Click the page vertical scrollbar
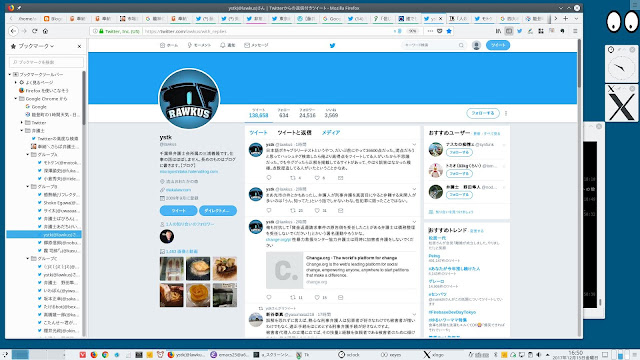This screenshot has height=360, width=640. (579, 187)
